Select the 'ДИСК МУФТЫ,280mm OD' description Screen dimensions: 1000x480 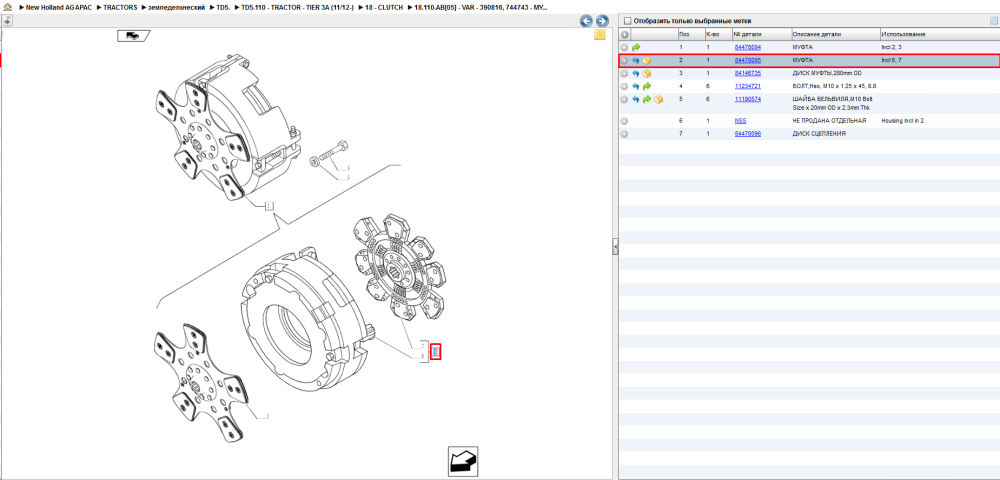[827, 73]
